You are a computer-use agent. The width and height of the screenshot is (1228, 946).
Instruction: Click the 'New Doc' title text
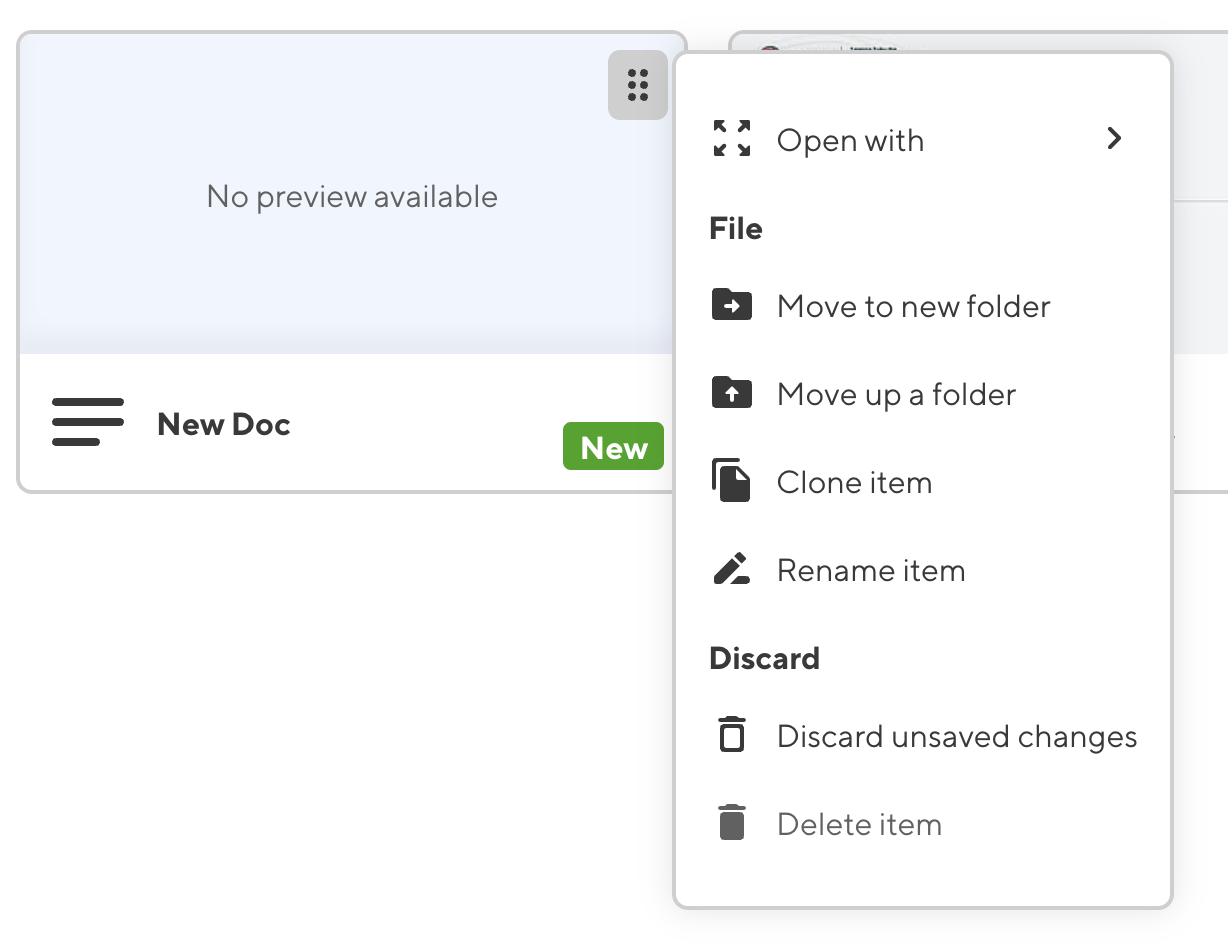(x=224, y=424)
